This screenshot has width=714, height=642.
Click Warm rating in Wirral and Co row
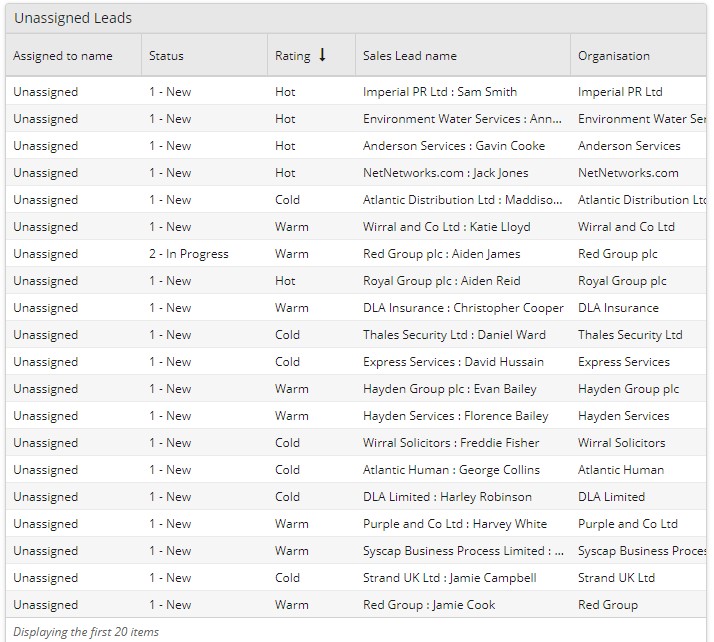pyautogui.click(x=291, y=227)
